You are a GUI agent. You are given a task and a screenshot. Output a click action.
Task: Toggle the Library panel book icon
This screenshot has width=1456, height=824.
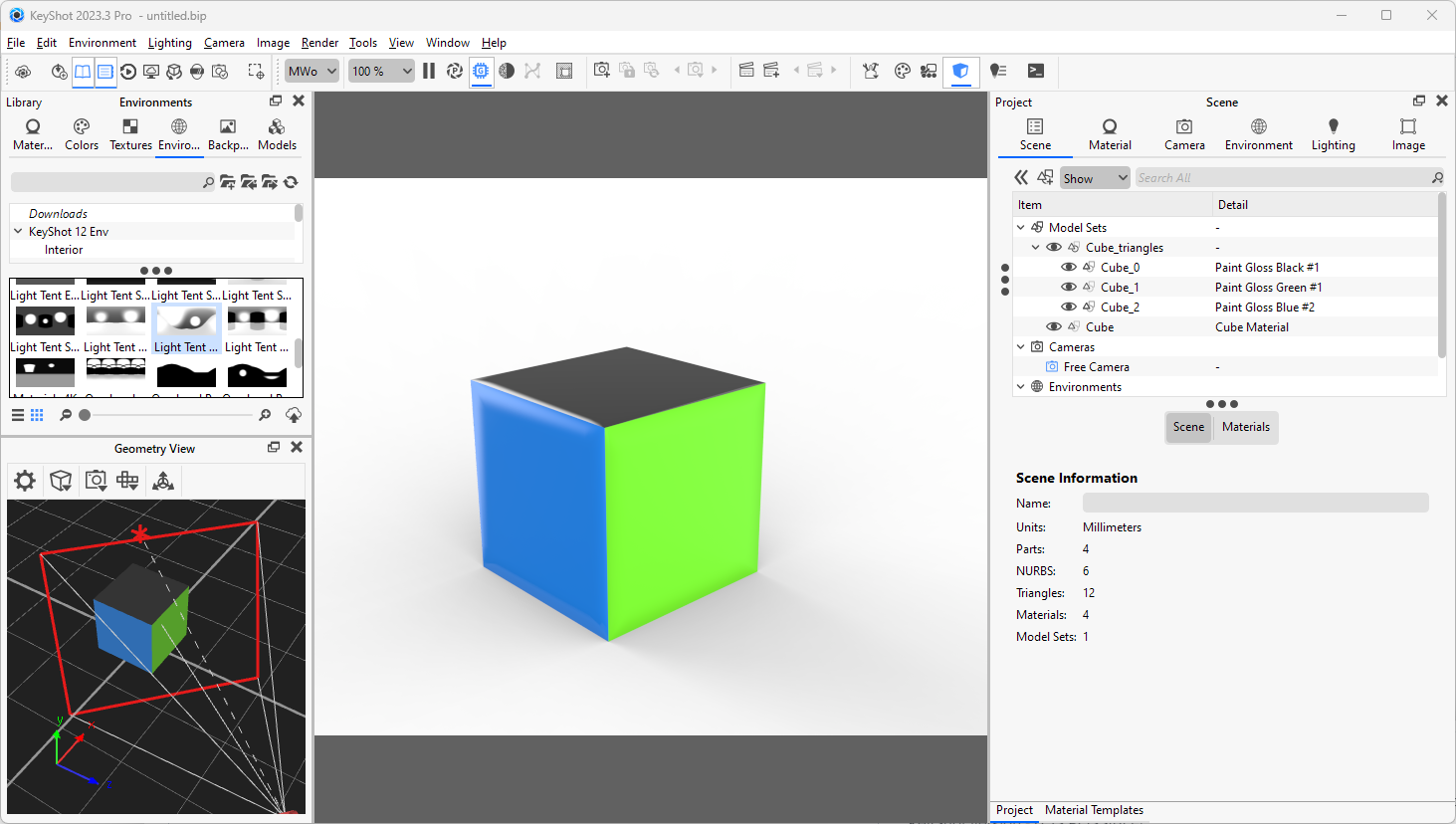coord(83,72)
